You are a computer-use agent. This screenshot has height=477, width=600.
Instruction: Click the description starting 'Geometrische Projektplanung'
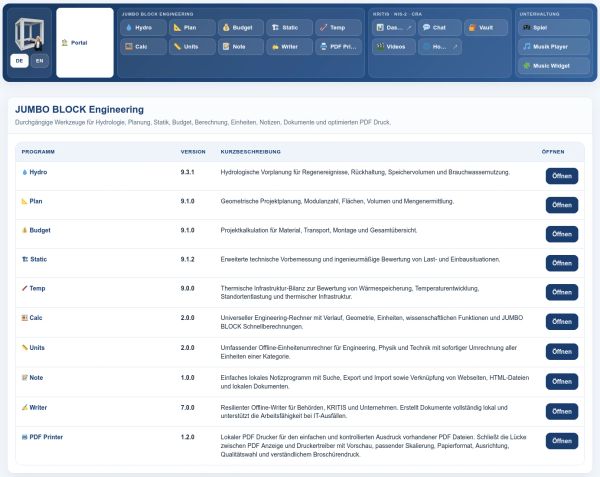[337, 201]
